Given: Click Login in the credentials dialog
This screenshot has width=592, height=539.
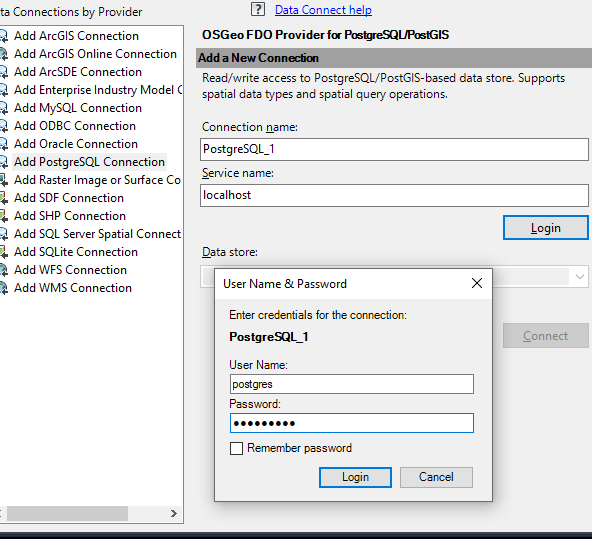Looking at the screenshot, I should pyautogui.click(x=355, y=477).
